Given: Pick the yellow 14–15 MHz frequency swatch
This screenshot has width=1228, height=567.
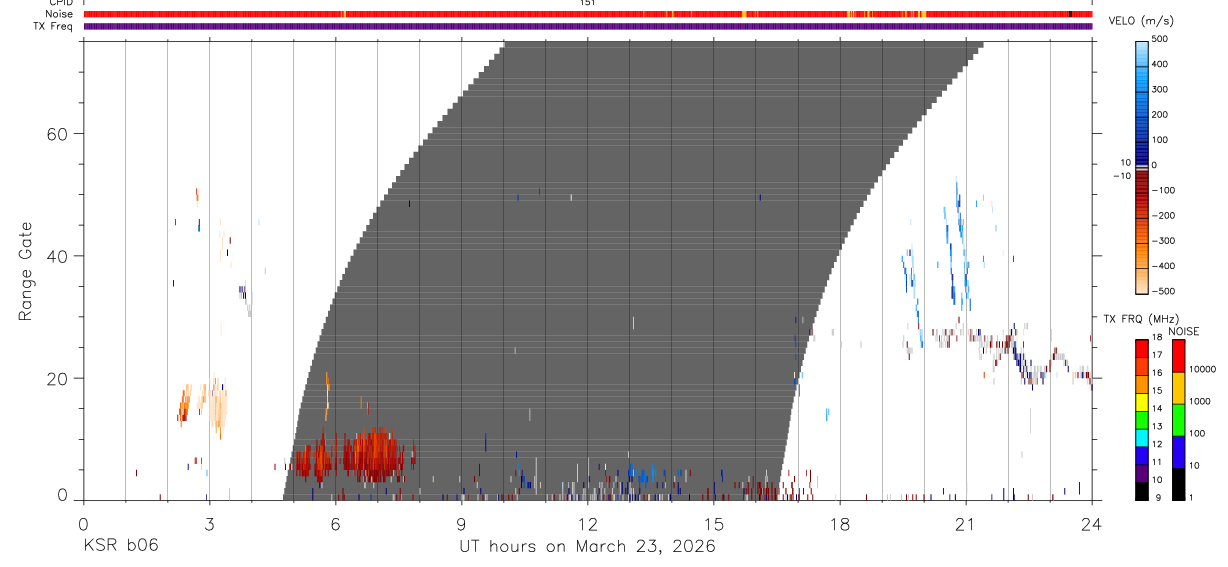Looking at the screenshot, I should 1142,401.
